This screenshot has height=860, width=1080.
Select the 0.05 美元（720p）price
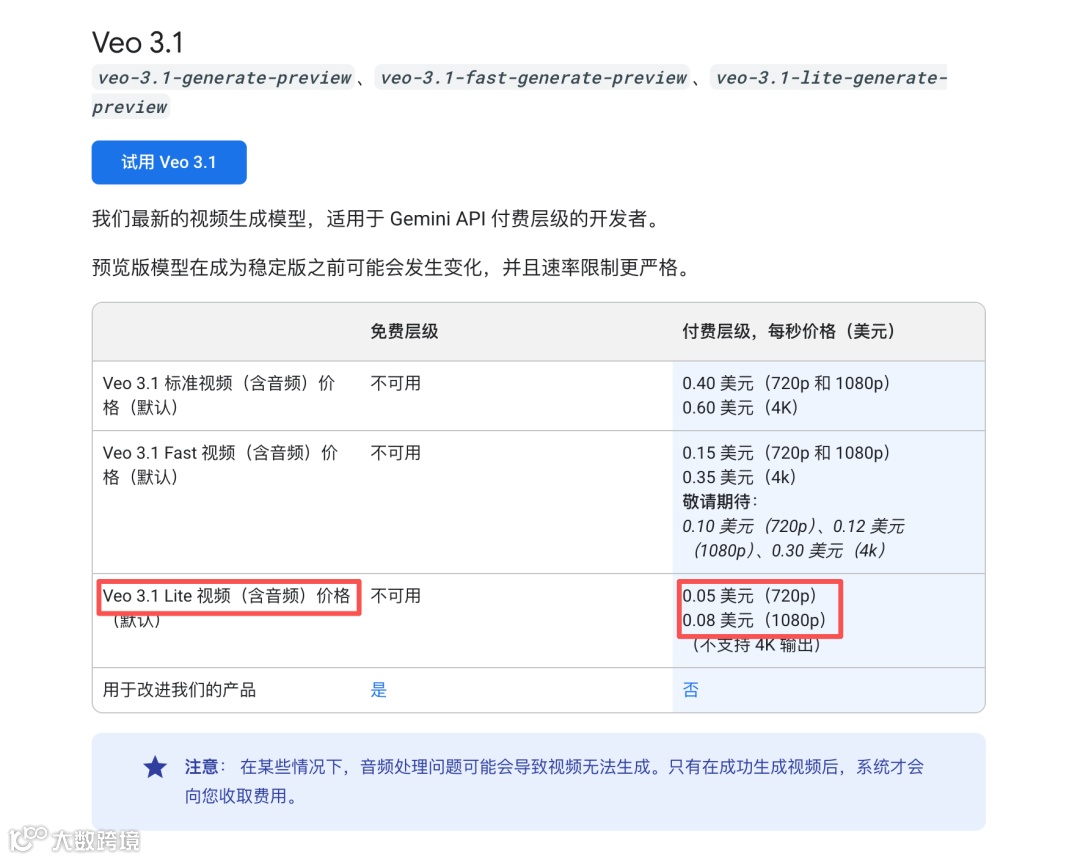[x=749, y=596]
